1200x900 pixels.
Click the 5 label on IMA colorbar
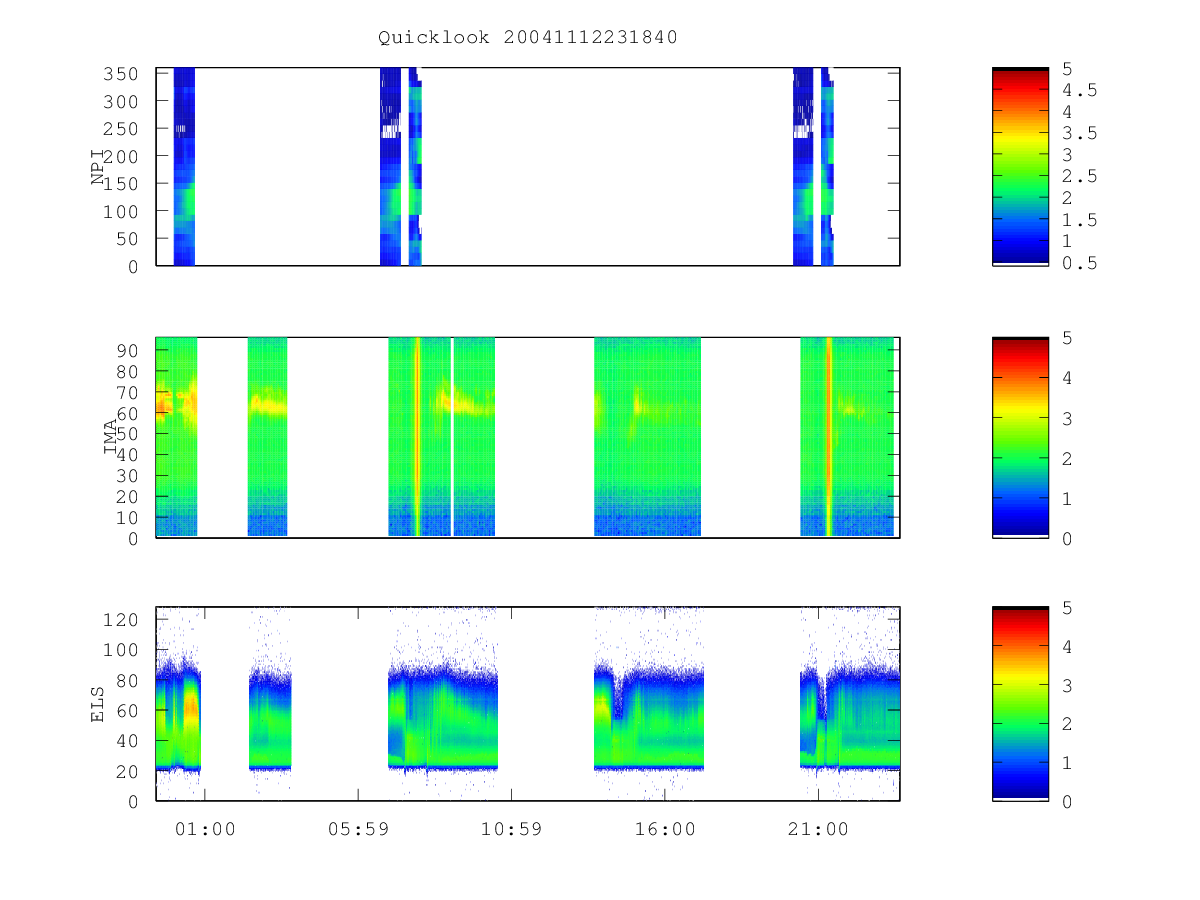[x=1068, y=338]
